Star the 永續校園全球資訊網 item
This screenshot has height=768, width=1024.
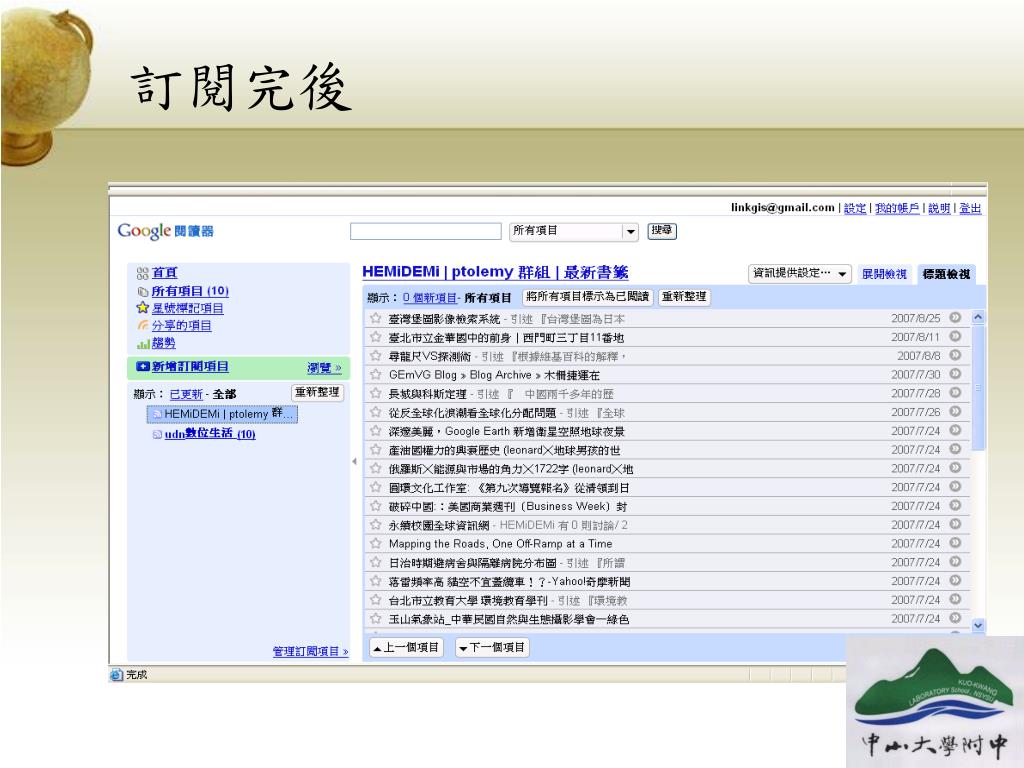point(376,524)
